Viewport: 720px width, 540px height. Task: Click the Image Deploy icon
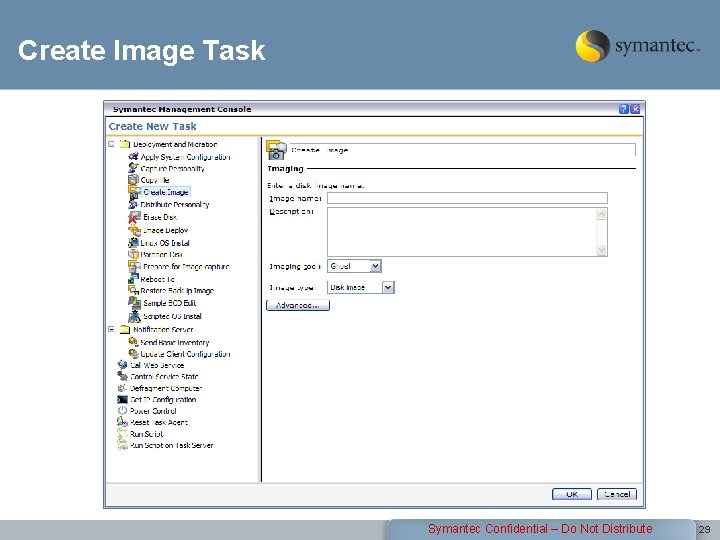[135, 230]
